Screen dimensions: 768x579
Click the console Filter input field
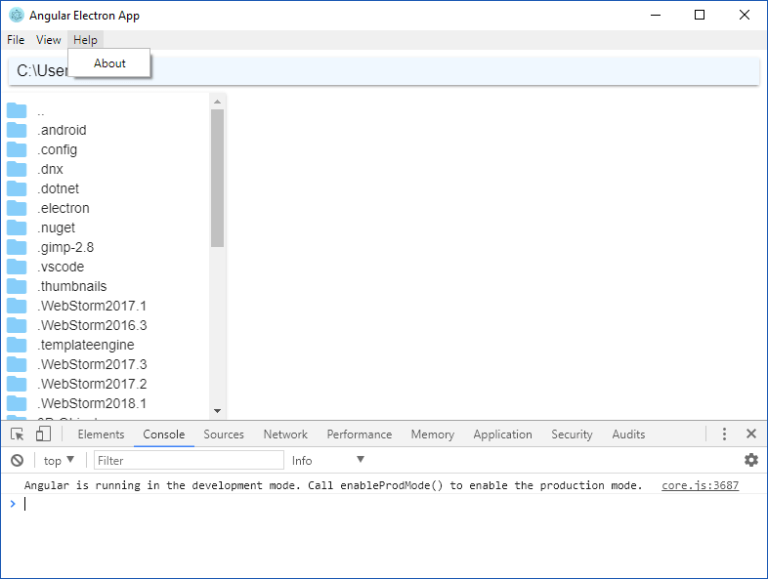point(188,460)
